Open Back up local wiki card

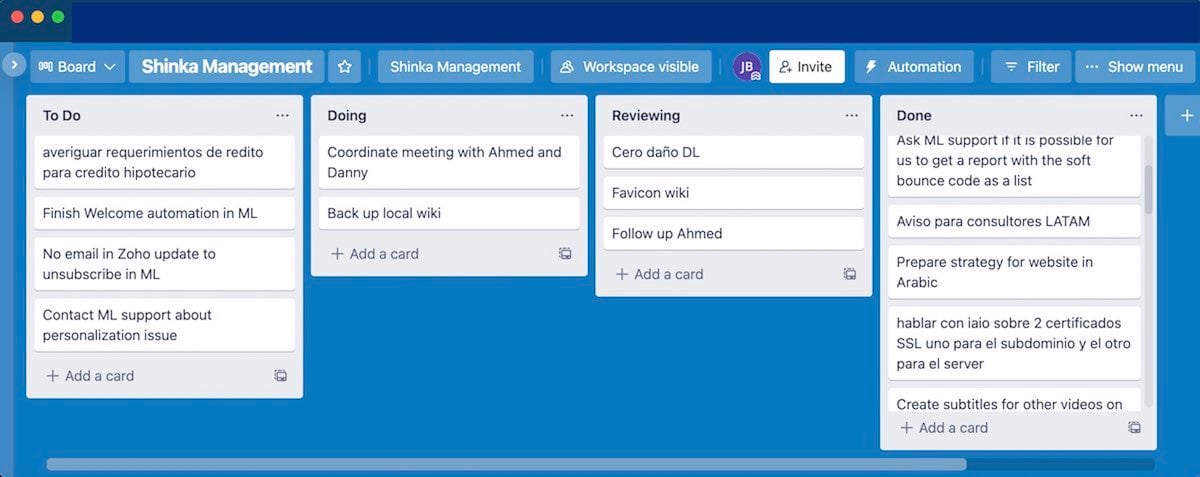pos(449,213)
